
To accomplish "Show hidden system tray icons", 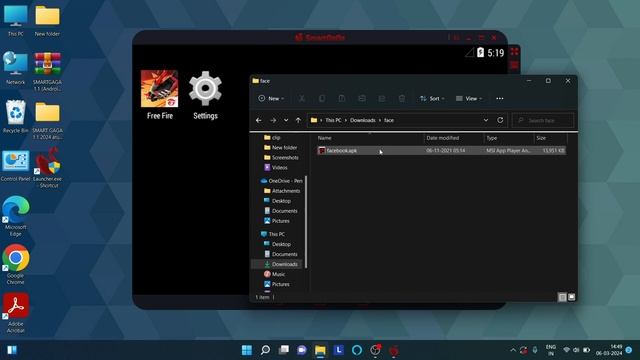I will [x=513, y=350].
